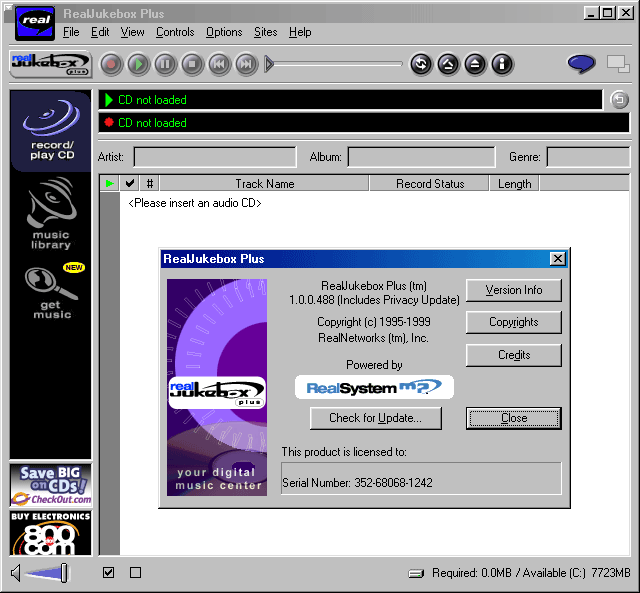Click the volume slider handle
Screen dimensions: 640x593
tap(64, 573)
